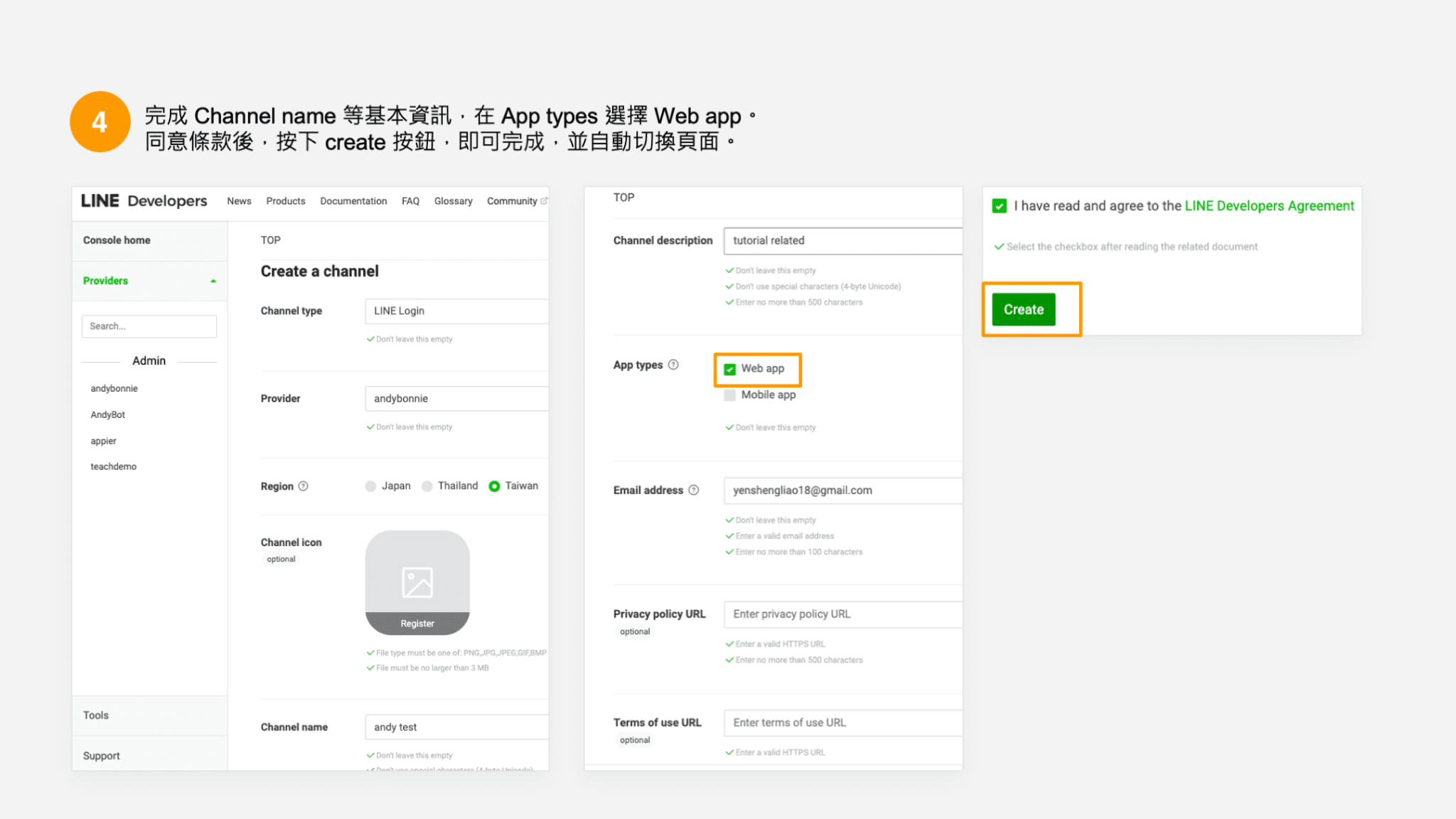This screenshot has height=819, width=1456.
Task: Open the LINE Developers Agreement link
Action: (x=1269, y=205)
